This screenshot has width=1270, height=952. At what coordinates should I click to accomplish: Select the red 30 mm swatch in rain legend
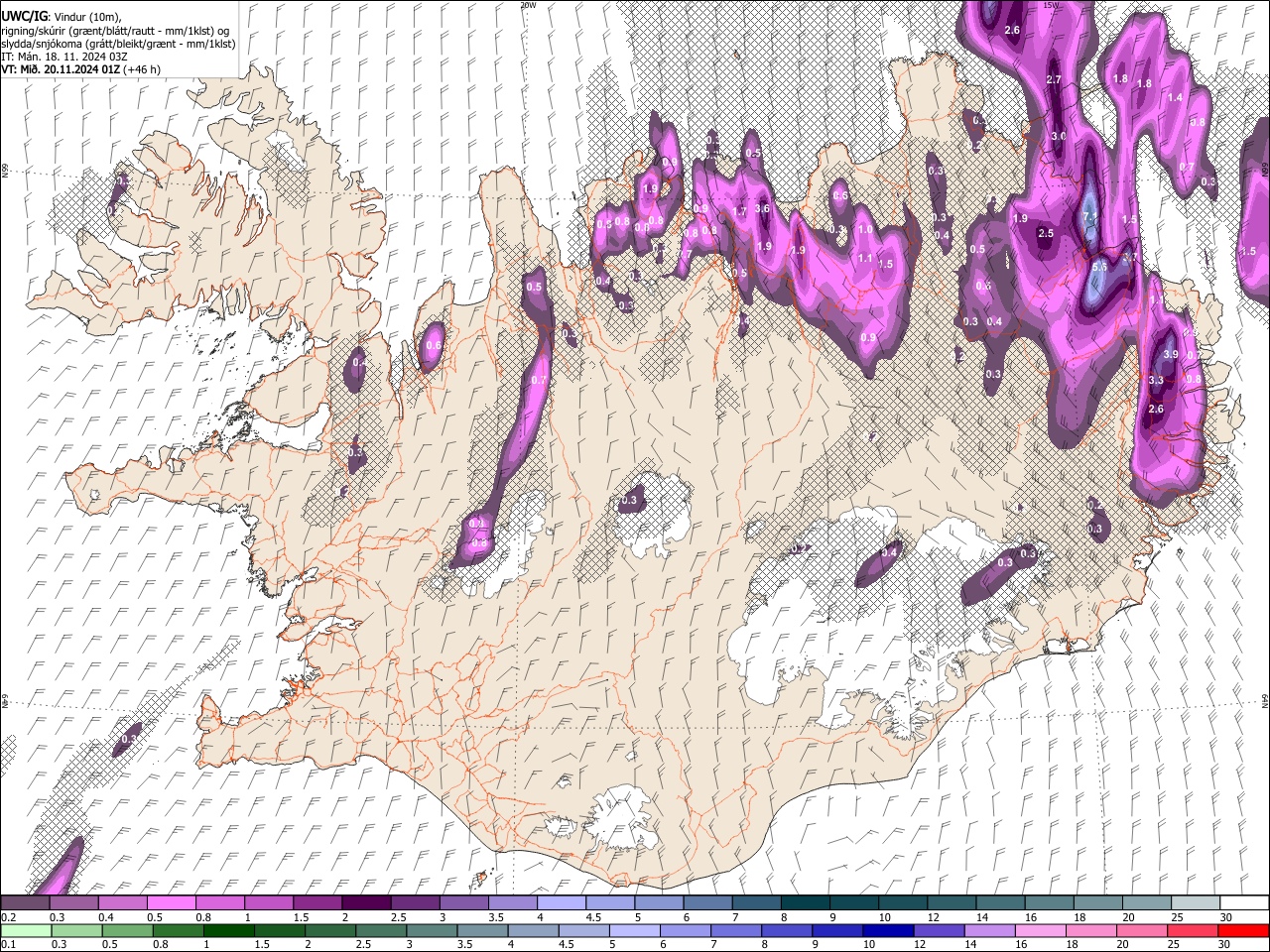click(x=1243, y=931)
